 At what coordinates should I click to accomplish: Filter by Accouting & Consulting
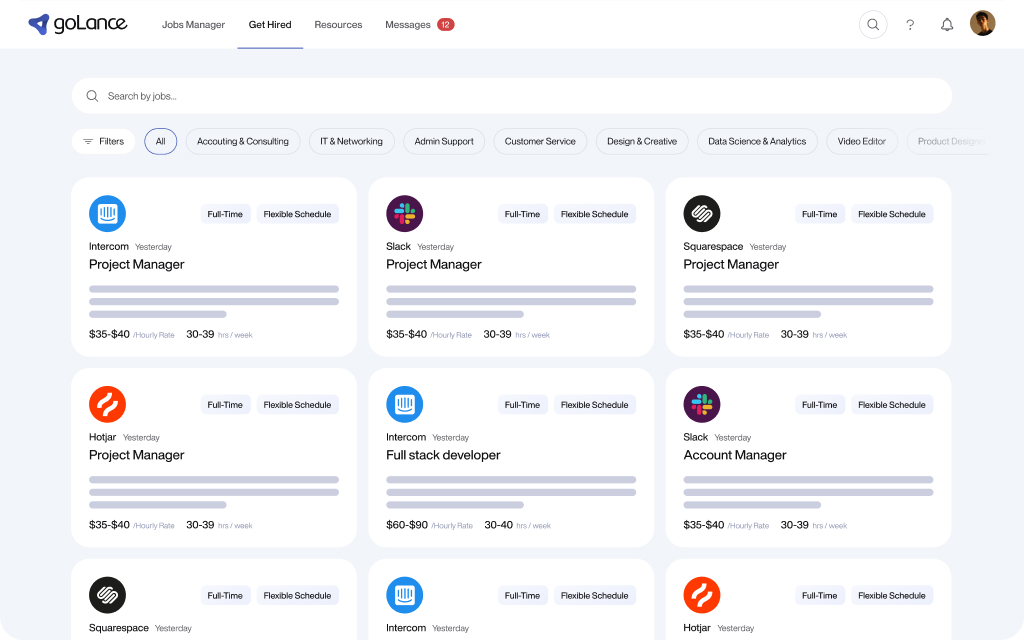[243, 141]
